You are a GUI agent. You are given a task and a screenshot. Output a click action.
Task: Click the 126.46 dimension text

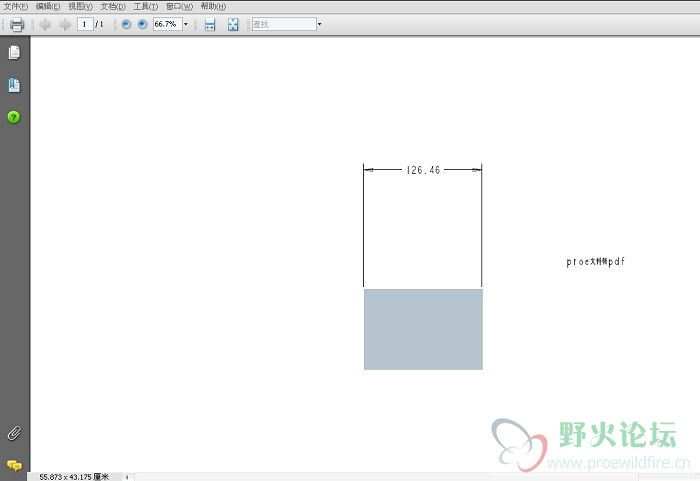point(423,170)
